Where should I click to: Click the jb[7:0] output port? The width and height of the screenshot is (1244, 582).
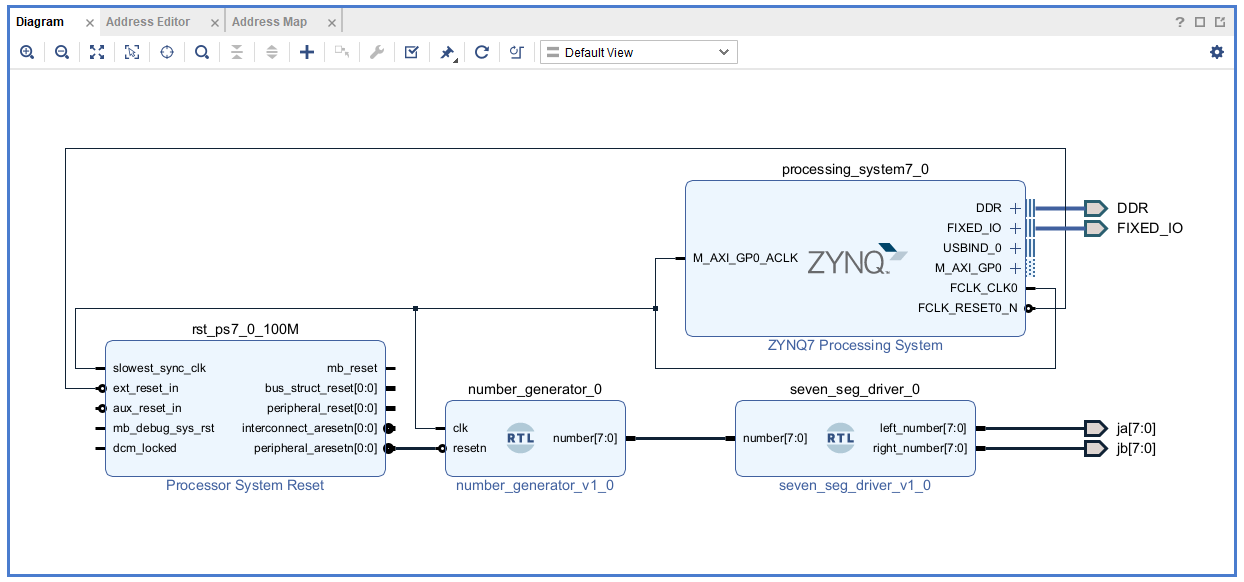pyautogui.click(x=1096, y=448)
